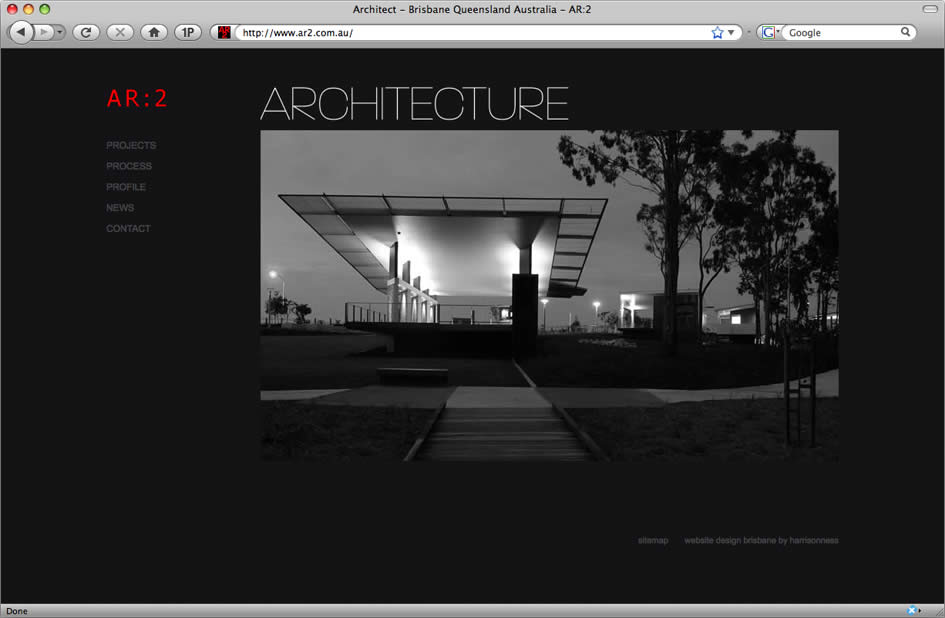Open the NEWS navigation link

[x=120, y=207]
